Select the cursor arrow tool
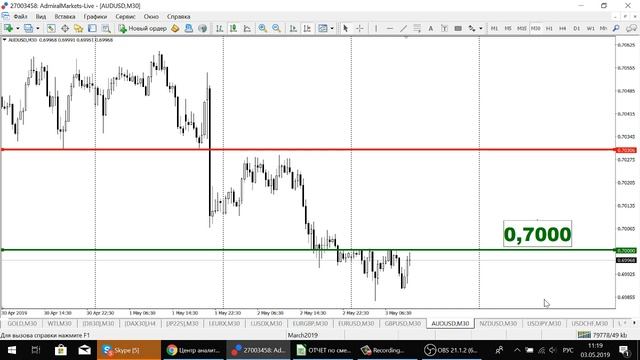The width and height of the screenshot is (640, 360). (346, 28)
